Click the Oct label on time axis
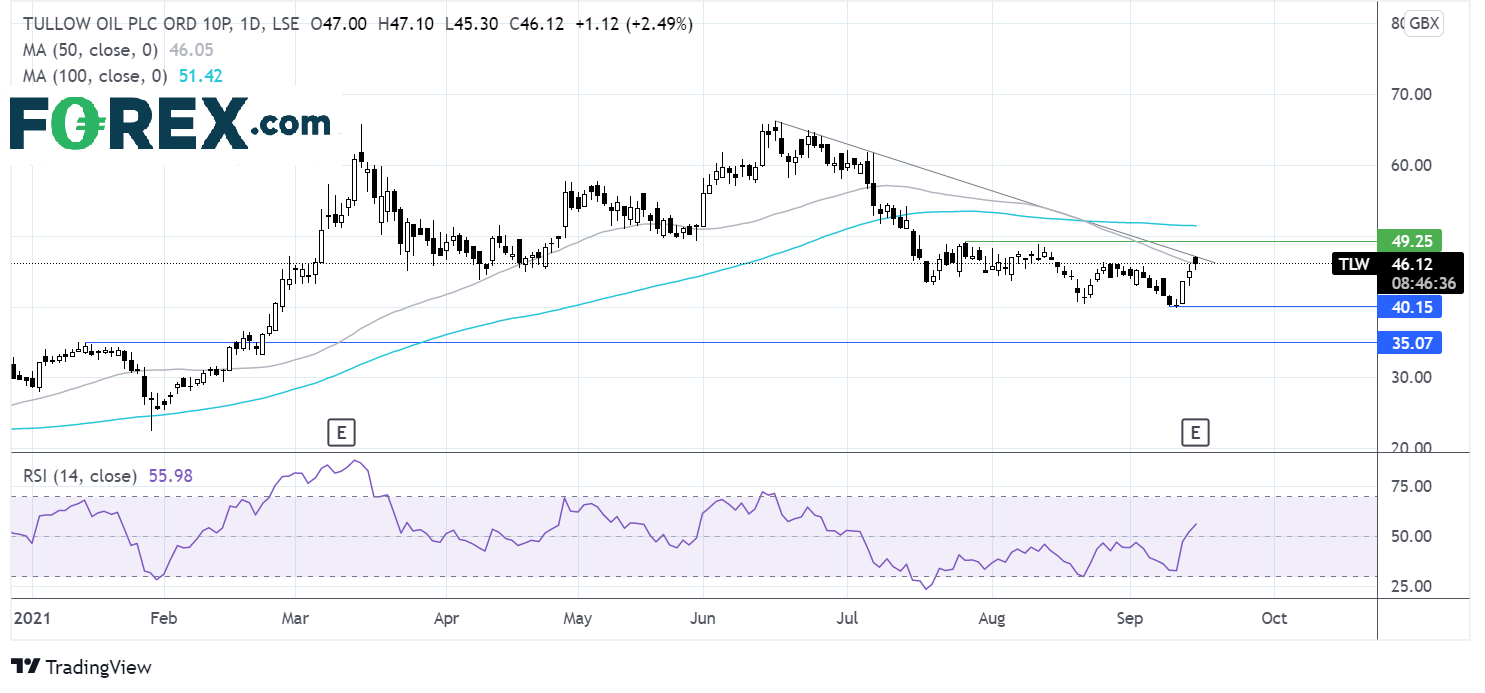Viewport: 1485px width, 693px height. pos(1274,617)
